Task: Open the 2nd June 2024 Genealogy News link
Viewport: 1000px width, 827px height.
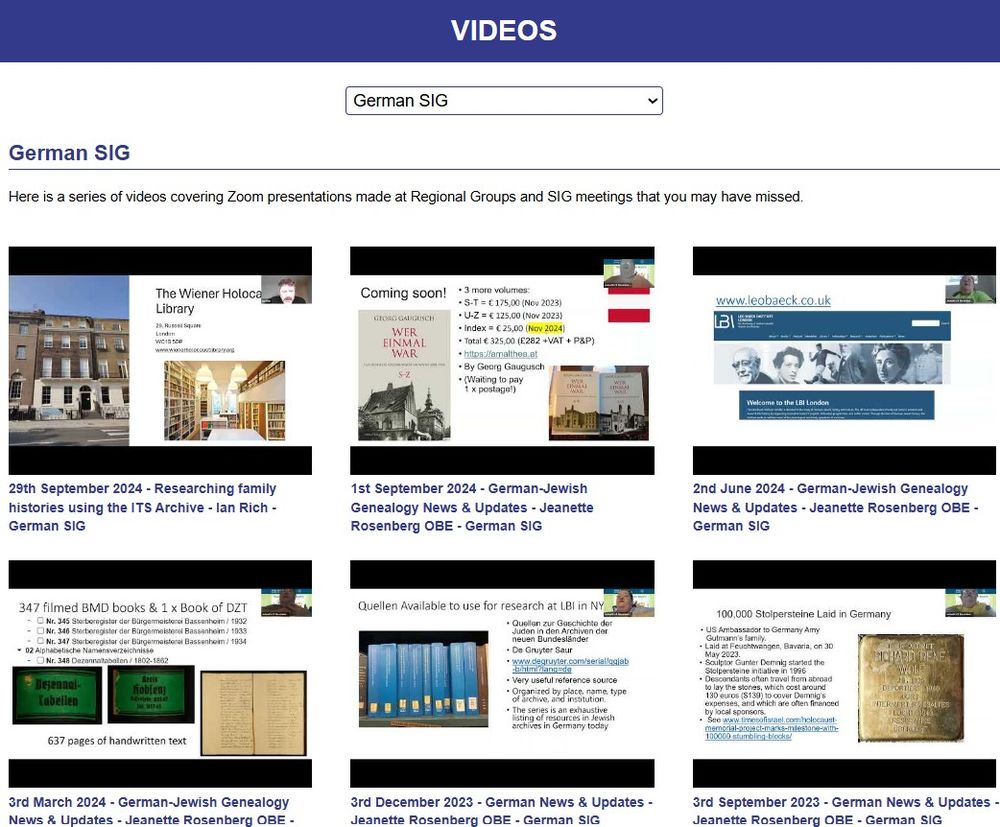Action: (835, 507)
